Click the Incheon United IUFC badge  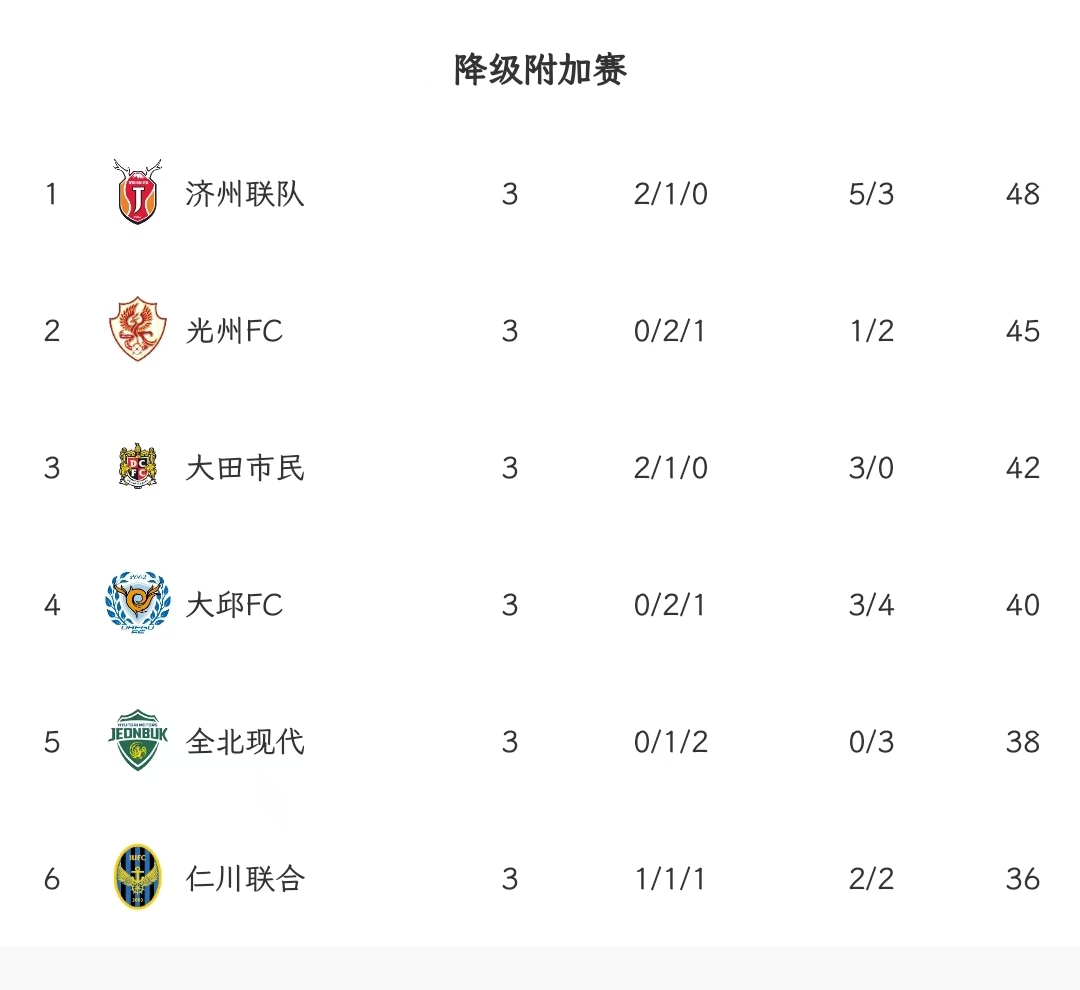point(138,876)
